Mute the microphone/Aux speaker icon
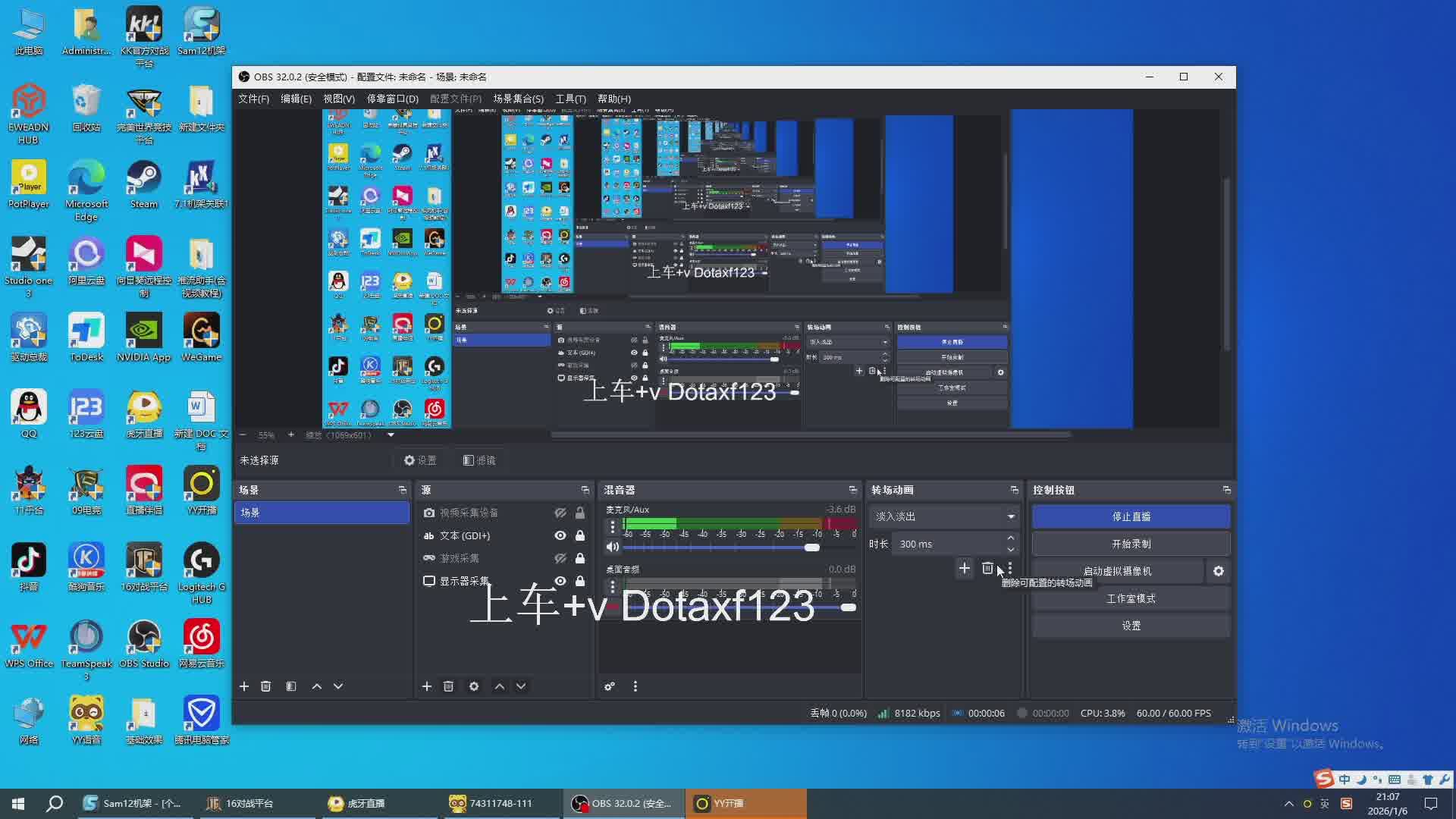This screenshot has height=819, width=1456. [x=613, y=547]
